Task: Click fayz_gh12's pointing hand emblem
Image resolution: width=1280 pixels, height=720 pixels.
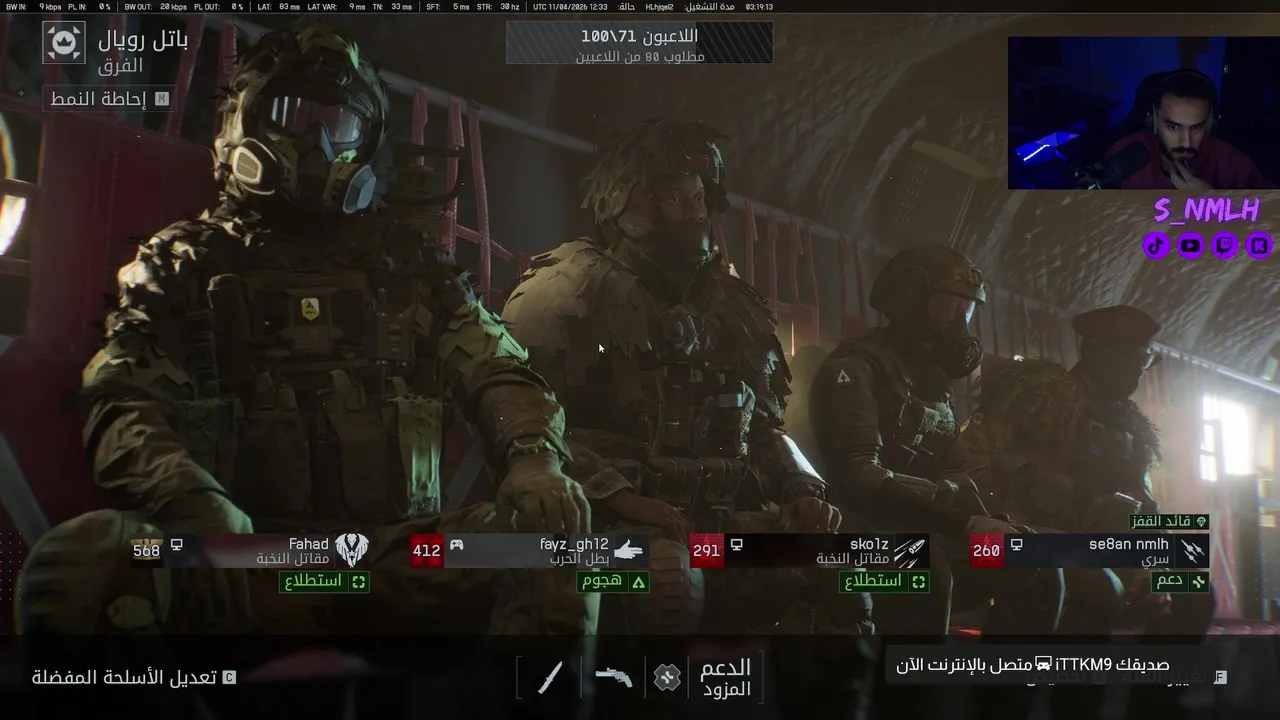Action: coord(628,550)
